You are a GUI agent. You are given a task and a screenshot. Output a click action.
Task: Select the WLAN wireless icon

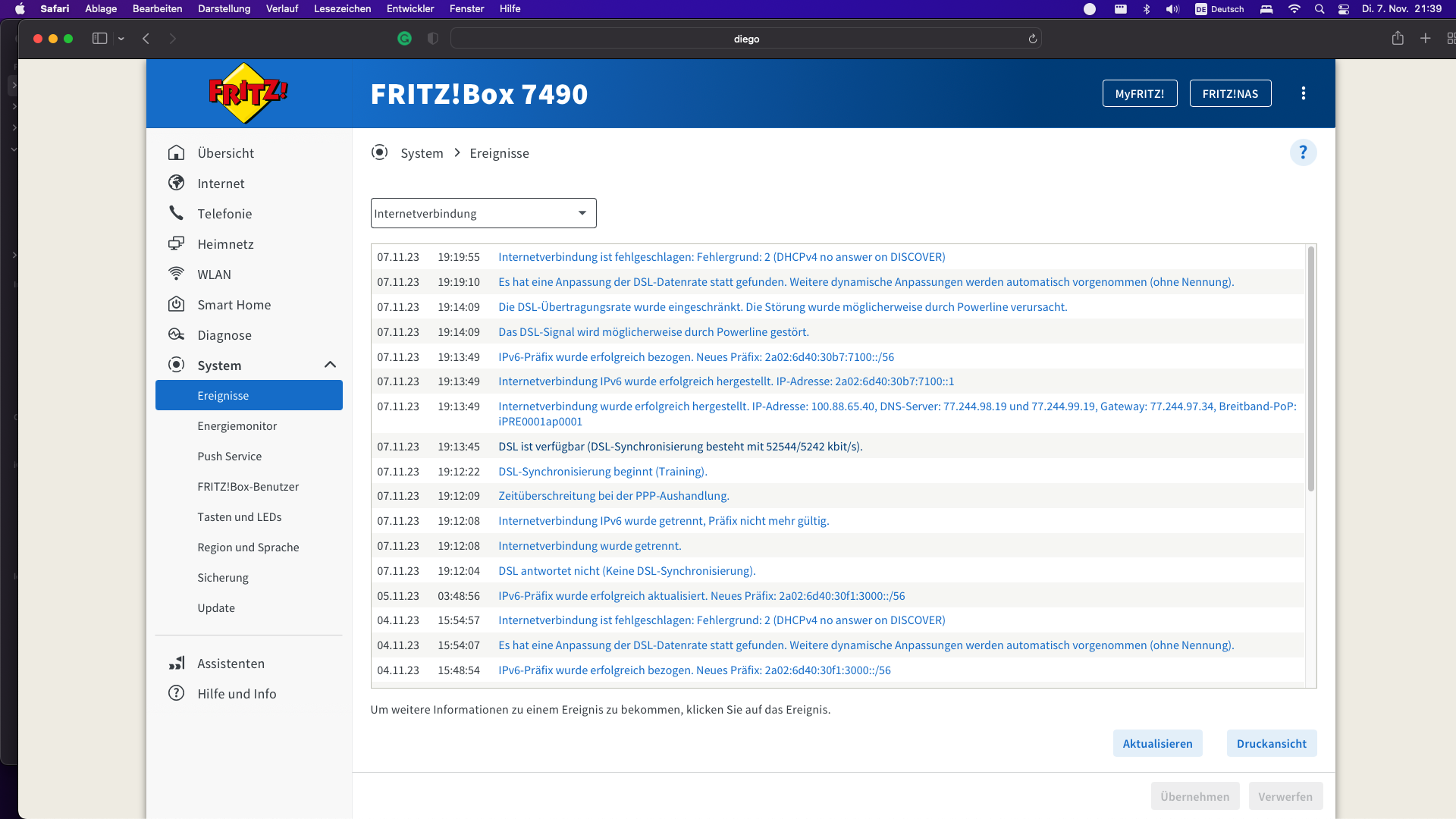tap(176, 274)
